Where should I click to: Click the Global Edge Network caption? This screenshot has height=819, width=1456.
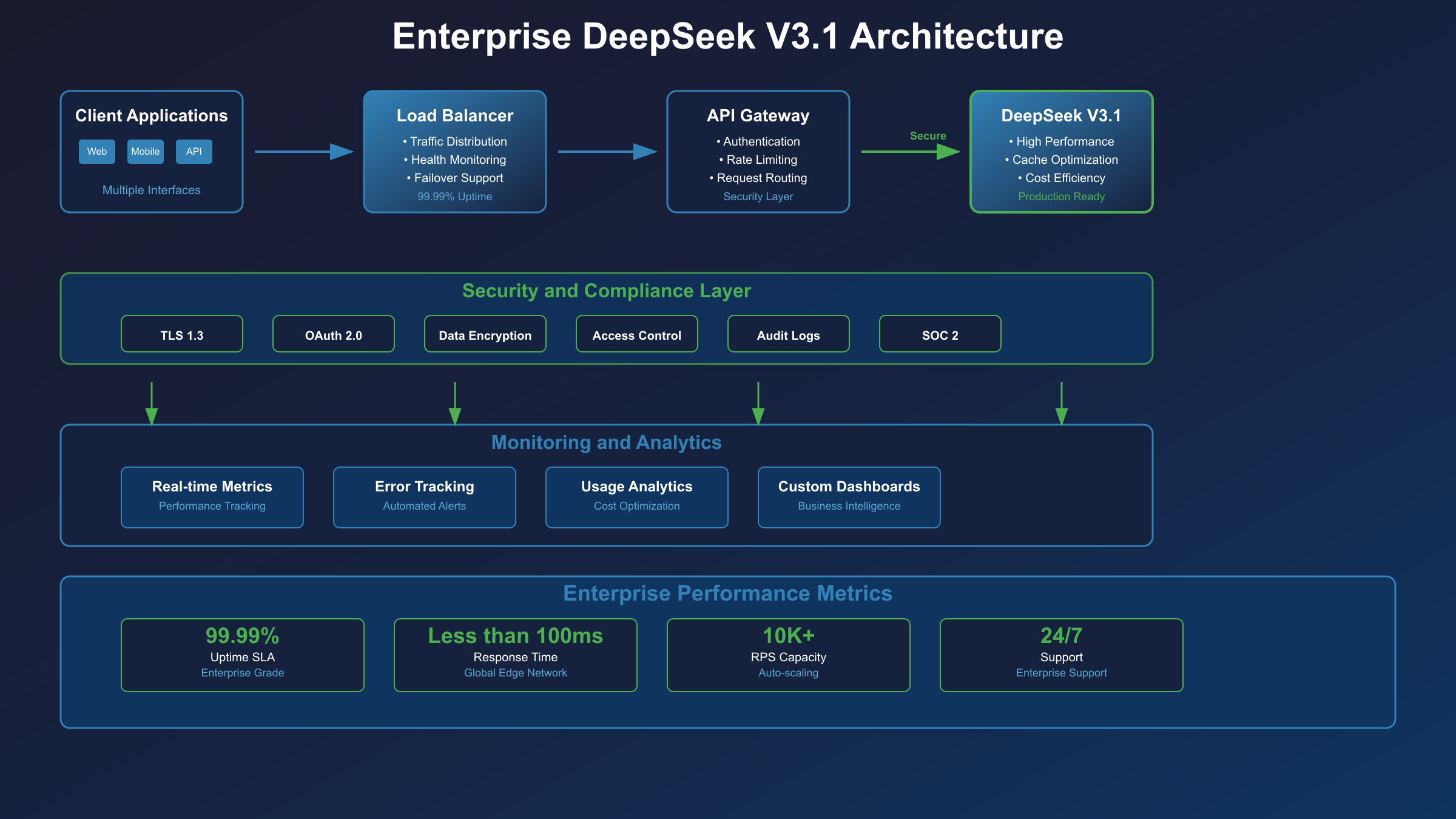[516, 673]
